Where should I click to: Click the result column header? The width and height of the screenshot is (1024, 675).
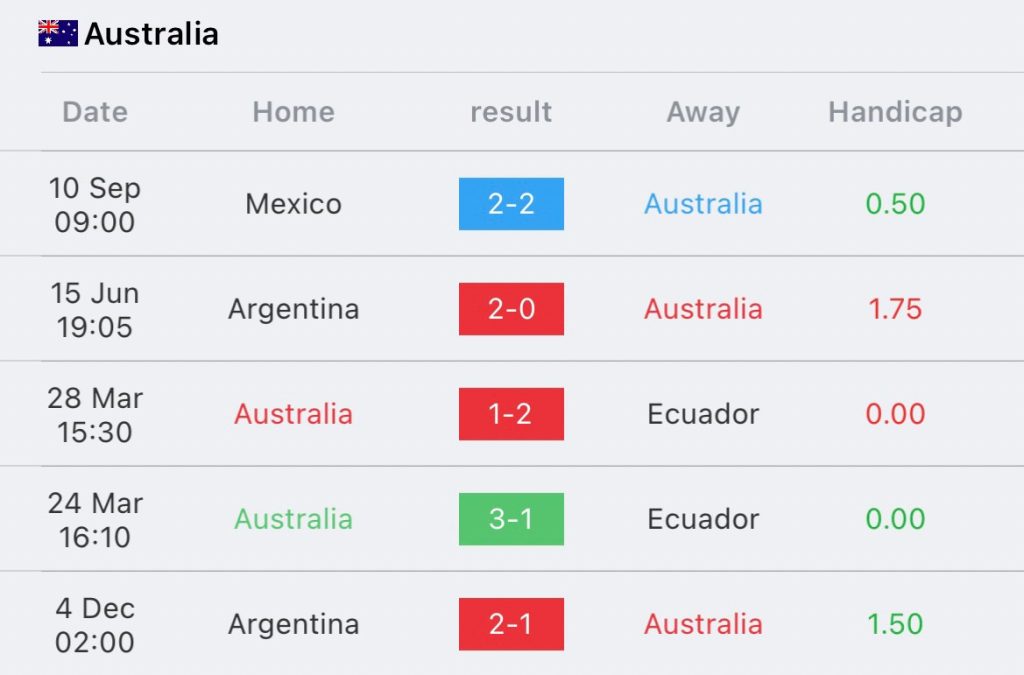pos(511,112)
